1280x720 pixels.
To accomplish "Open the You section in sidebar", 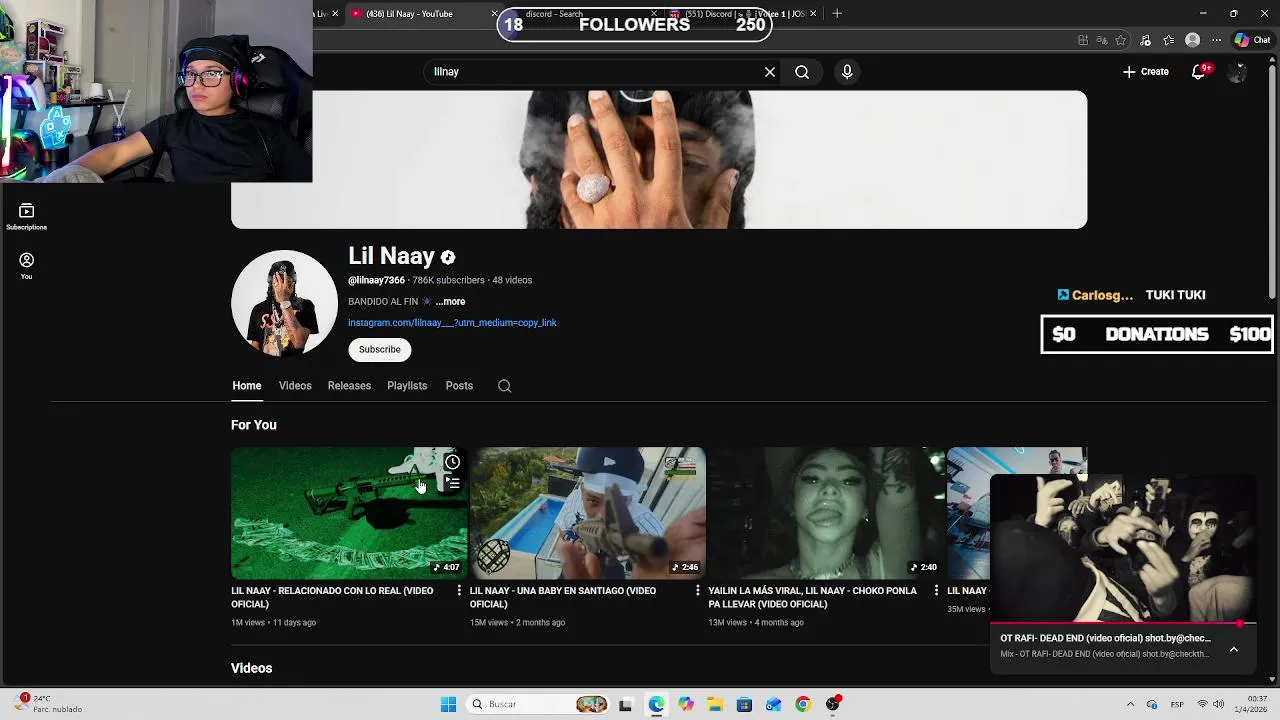I will click(27, 266).
